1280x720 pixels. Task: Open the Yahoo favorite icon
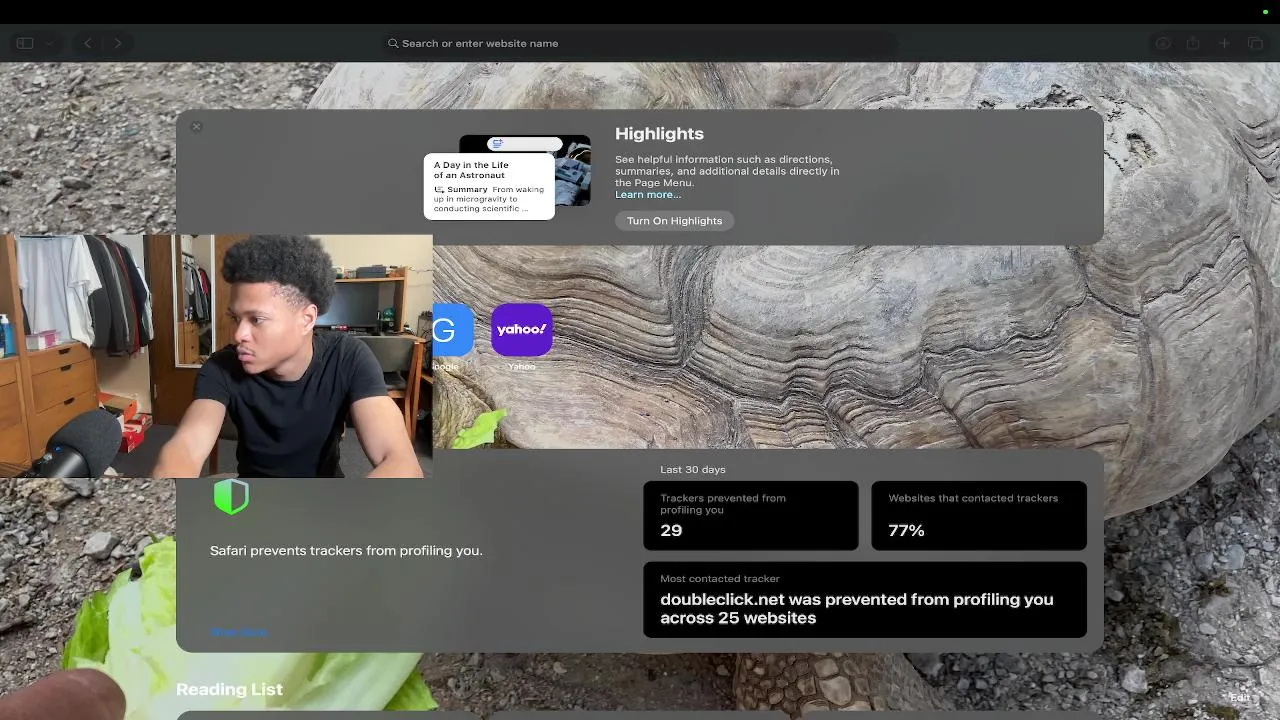pyautogui.click(x=521, y=330)
